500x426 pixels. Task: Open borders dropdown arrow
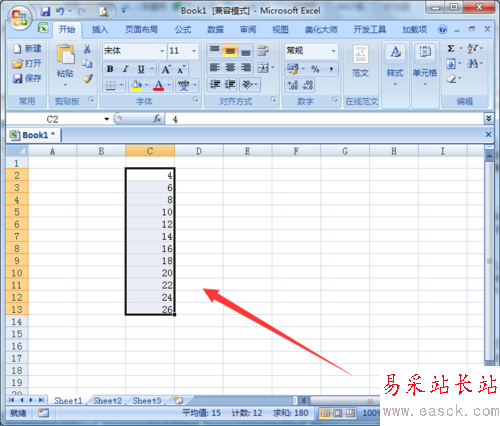(x=121, y=85)
